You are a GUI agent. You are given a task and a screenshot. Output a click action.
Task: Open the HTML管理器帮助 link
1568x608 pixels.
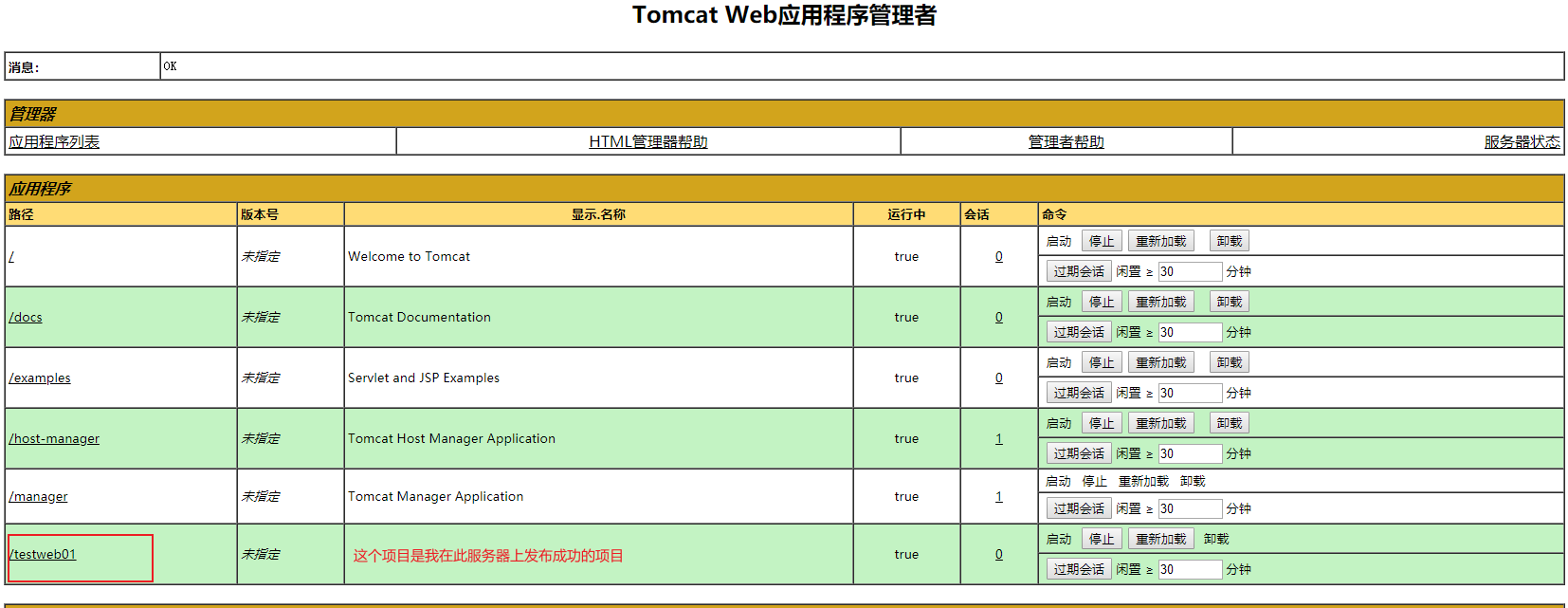pyautogui.click(x=648, y=141)
